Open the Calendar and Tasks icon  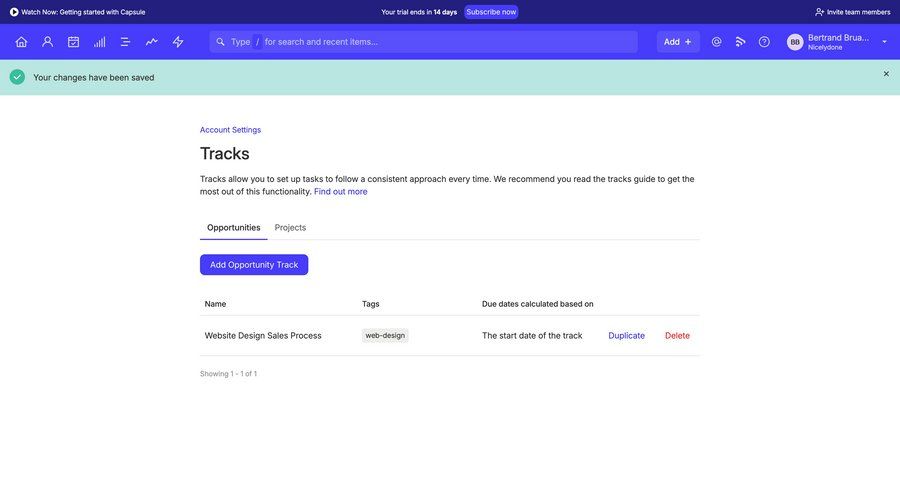(73, 42)
